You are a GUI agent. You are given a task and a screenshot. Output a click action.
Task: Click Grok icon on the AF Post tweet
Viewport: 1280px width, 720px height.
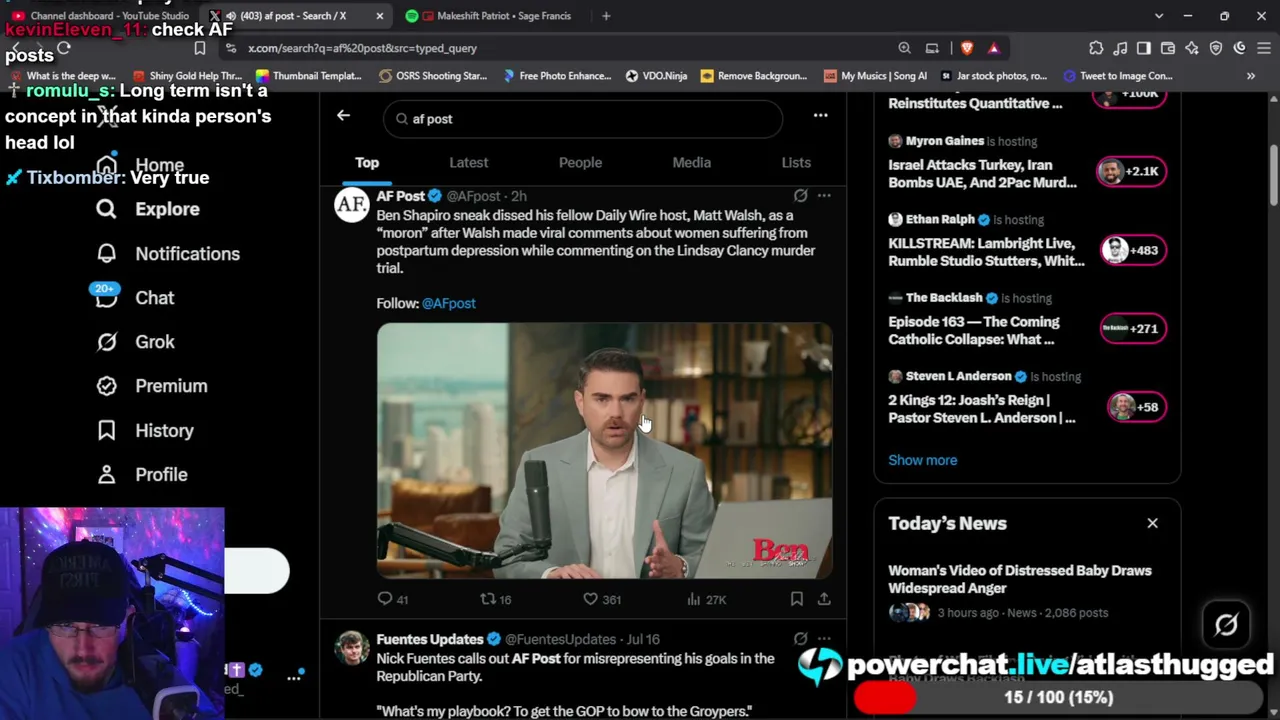tap(800, 196)
